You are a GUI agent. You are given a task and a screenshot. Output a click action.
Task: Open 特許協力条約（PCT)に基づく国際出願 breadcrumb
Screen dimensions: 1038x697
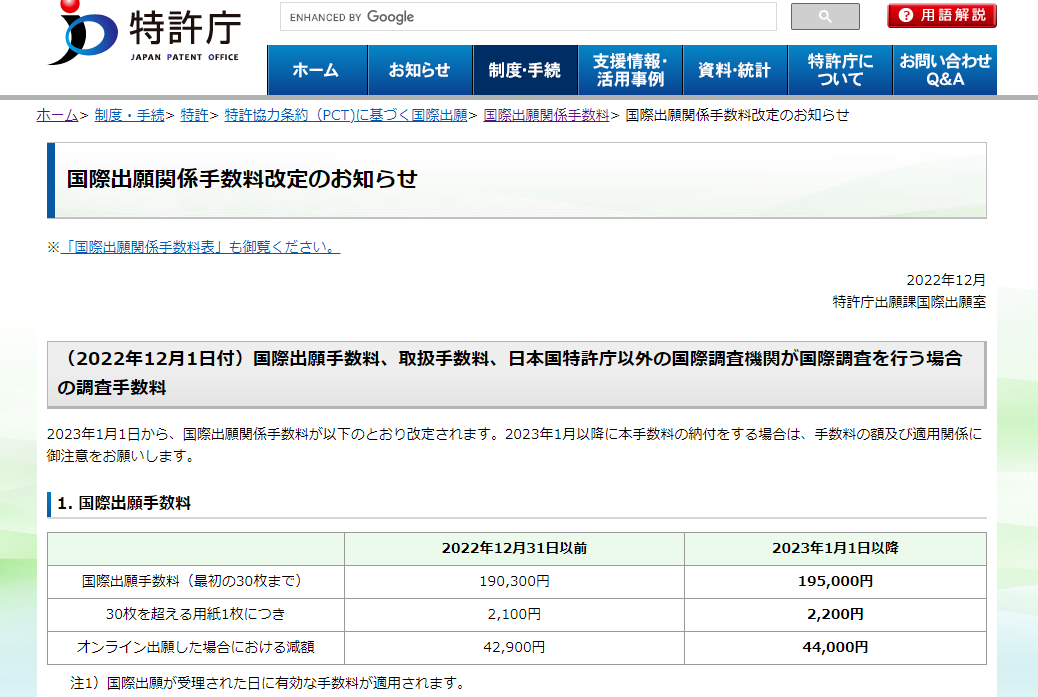point(346,115)
